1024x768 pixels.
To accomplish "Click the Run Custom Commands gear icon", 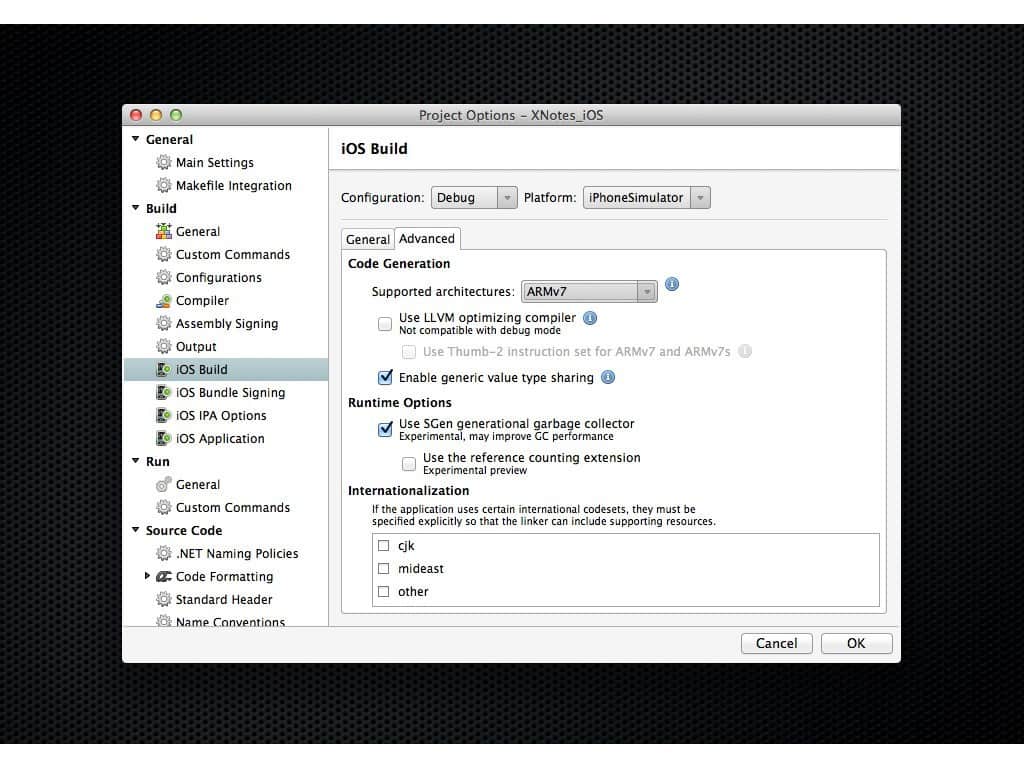I will tap(163, 507).
